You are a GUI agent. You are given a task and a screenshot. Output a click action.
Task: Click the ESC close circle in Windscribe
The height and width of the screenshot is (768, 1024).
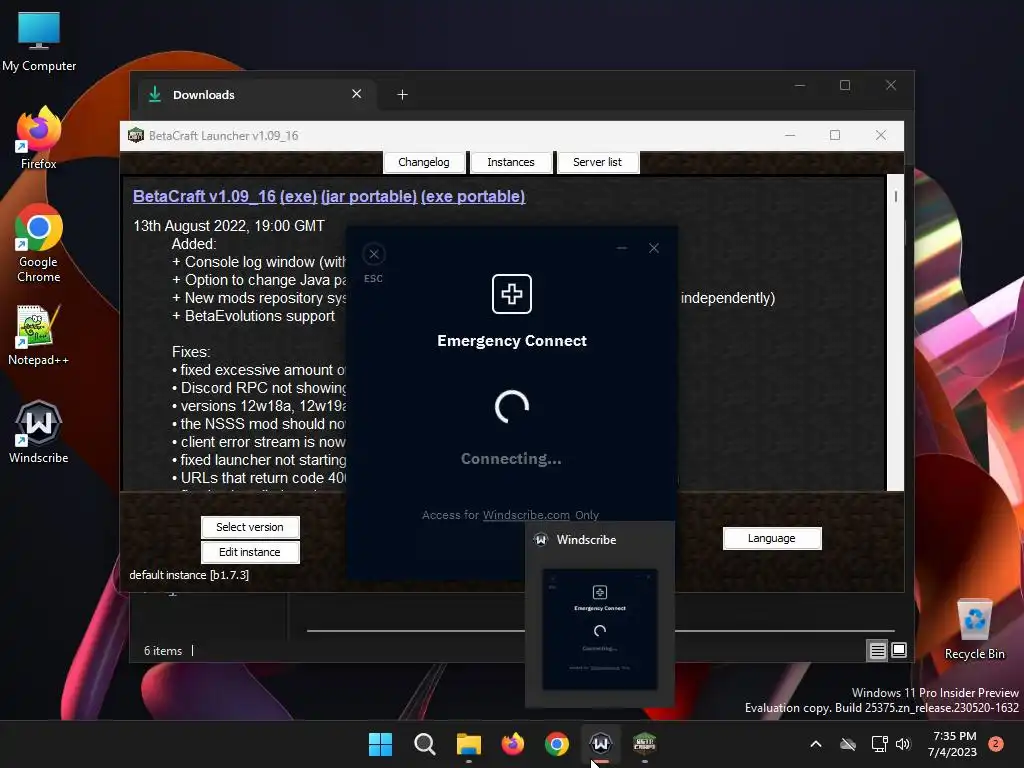click(x=374, y=254)
